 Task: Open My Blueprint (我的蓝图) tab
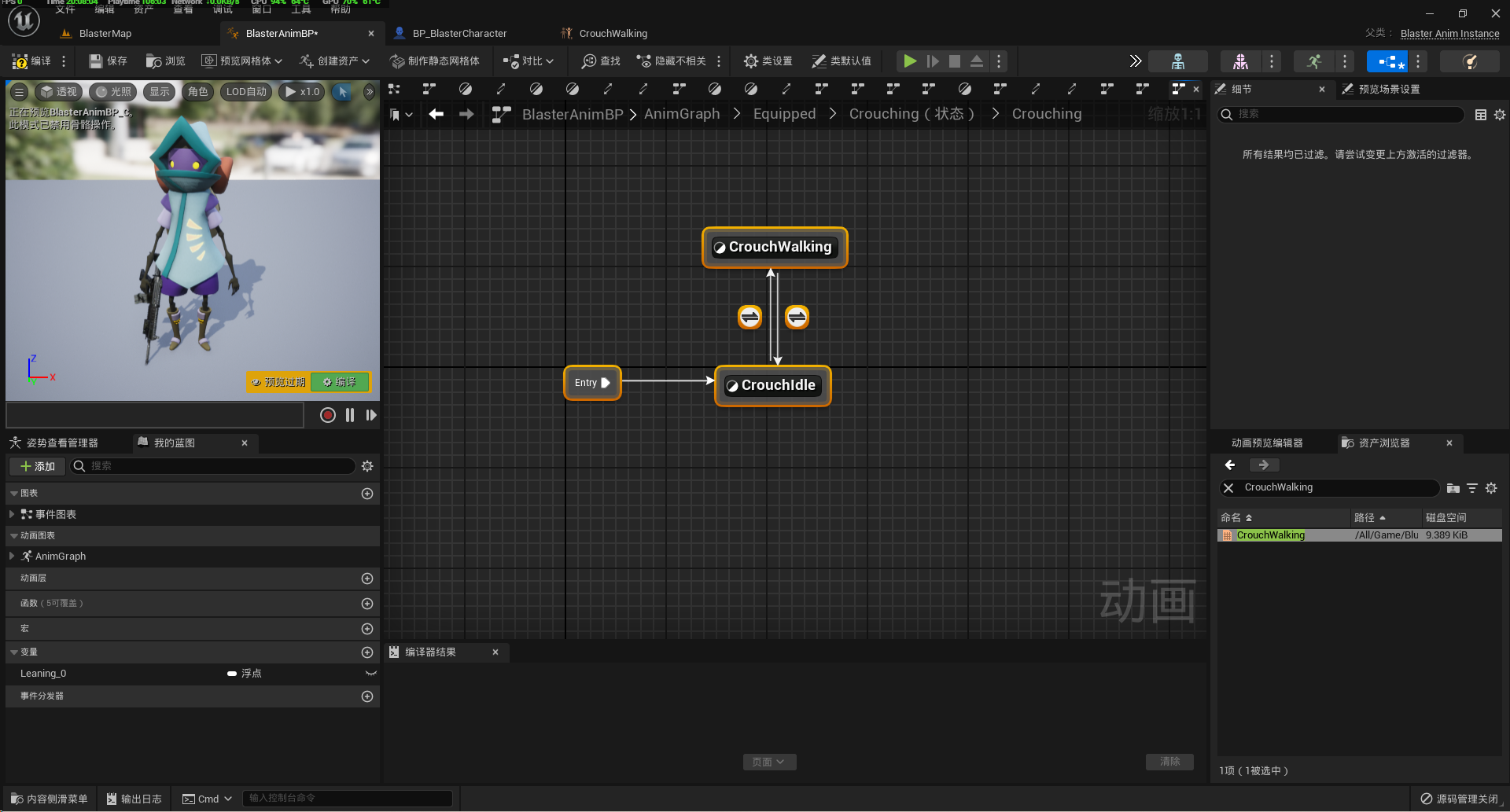(x=174, y=443)
